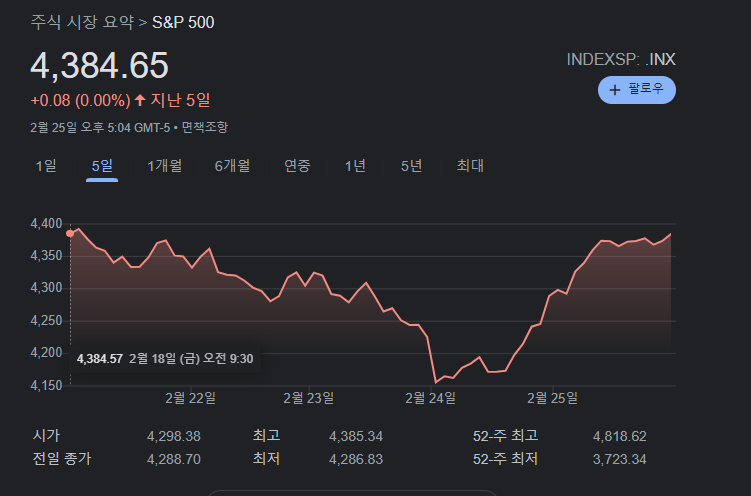Open the 주식 시장 요약 breadcrumb link
751x496 pixels.
(x=82, y=22)
